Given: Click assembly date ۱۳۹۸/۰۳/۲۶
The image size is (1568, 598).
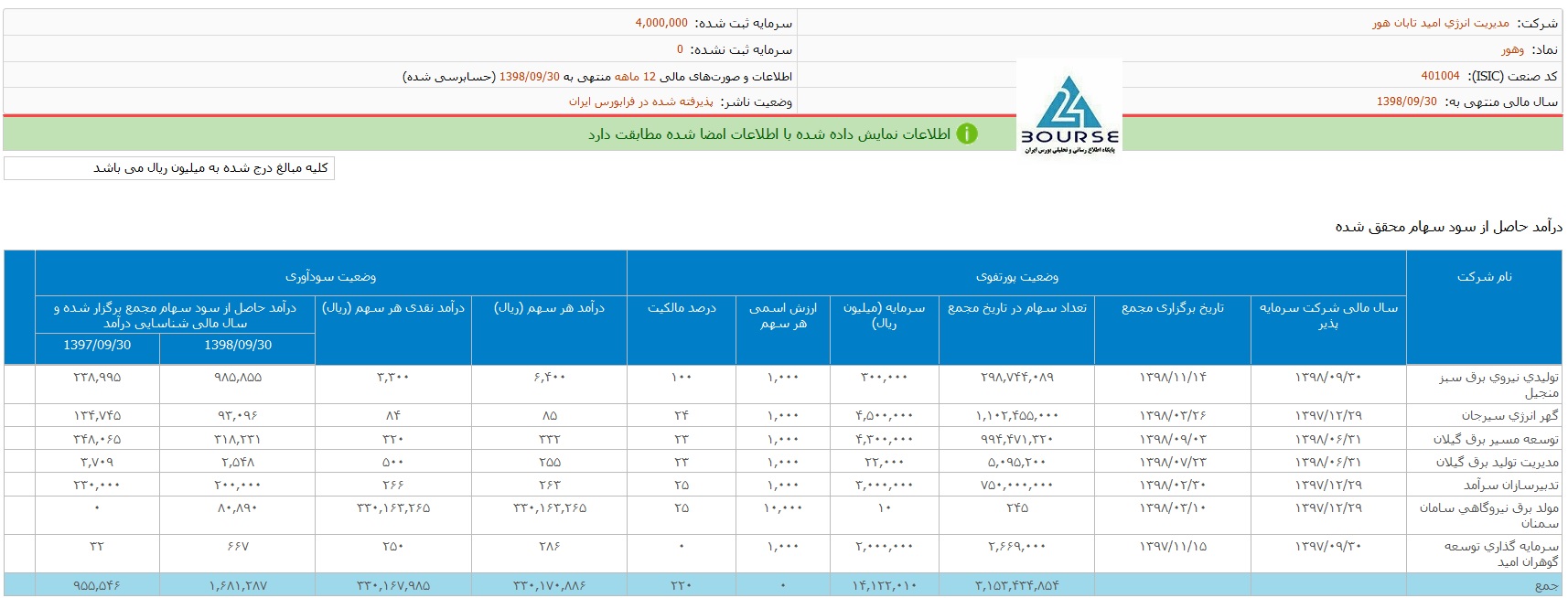Looking at the screenshot, I should [x=1173, y=415].
